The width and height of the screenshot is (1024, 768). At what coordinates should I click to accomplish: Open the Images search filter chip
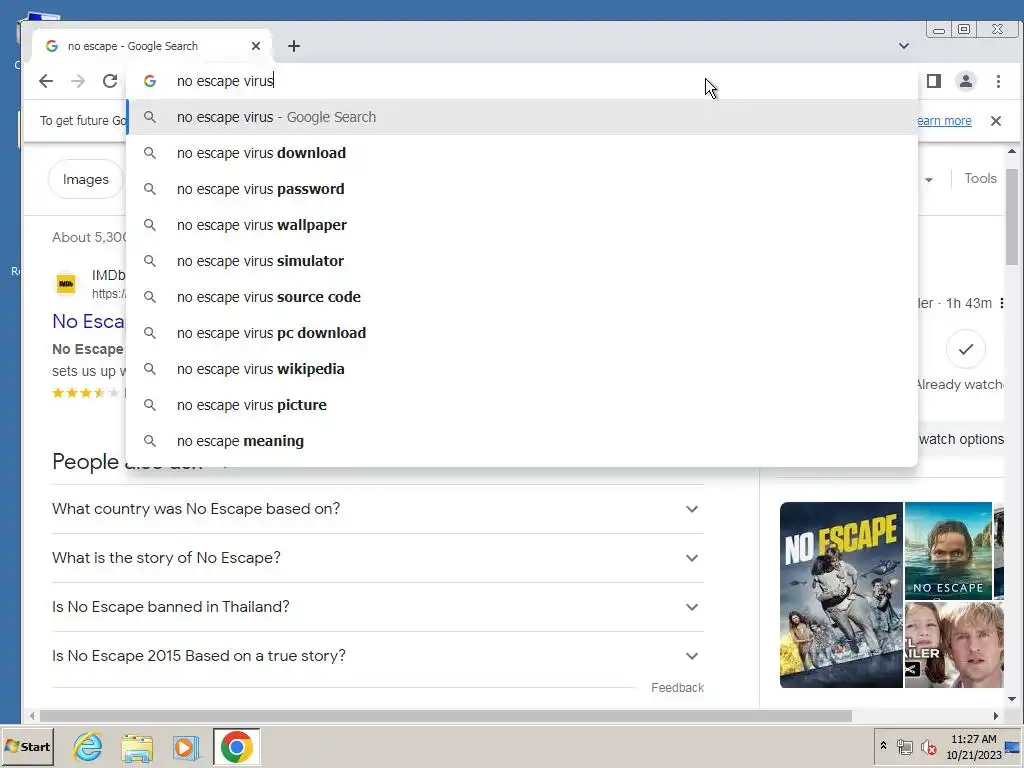point(86,180)
